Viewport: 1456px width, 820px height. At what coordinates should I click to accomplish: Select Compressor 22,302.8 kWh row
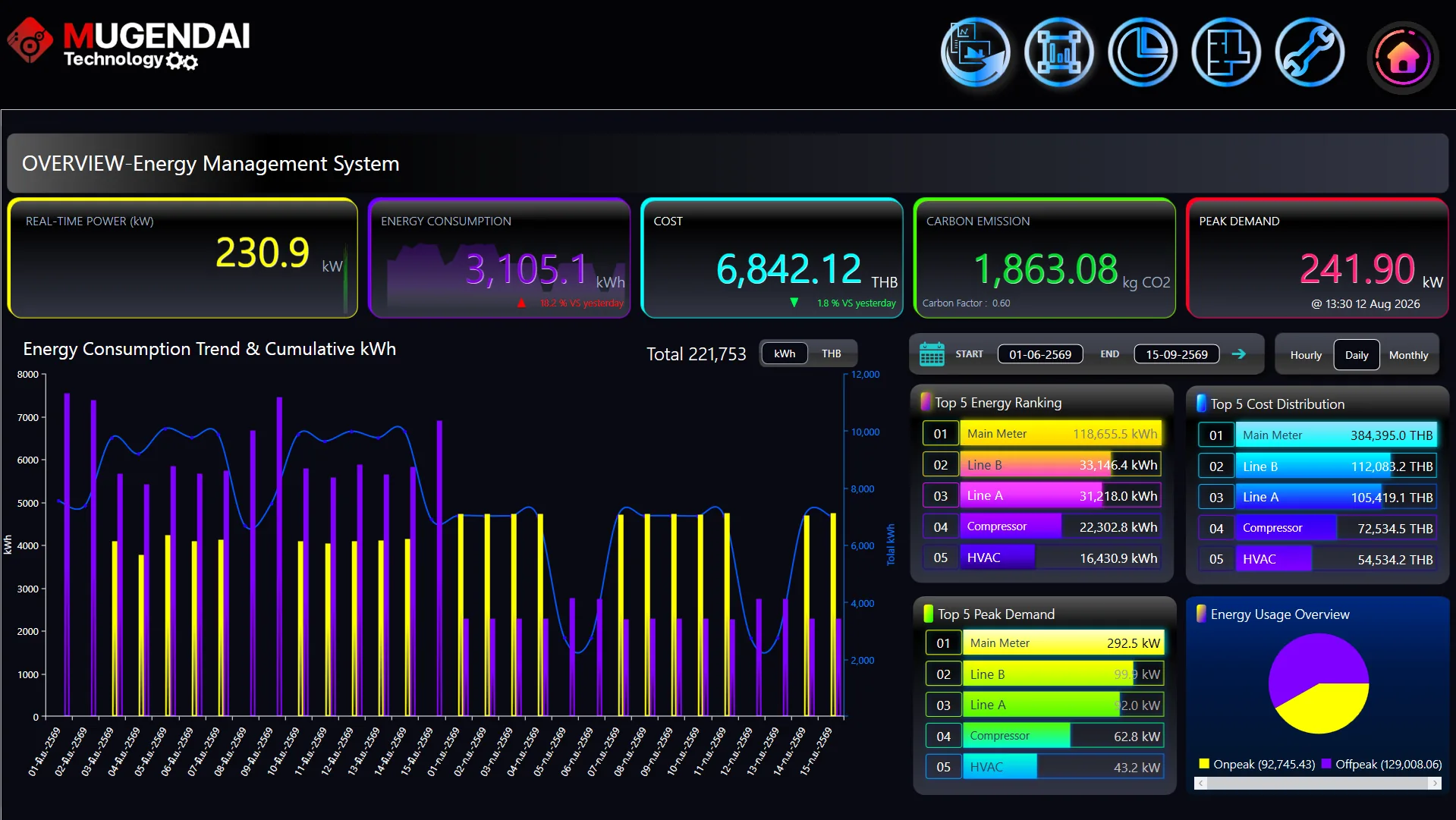click(1042, 526)
